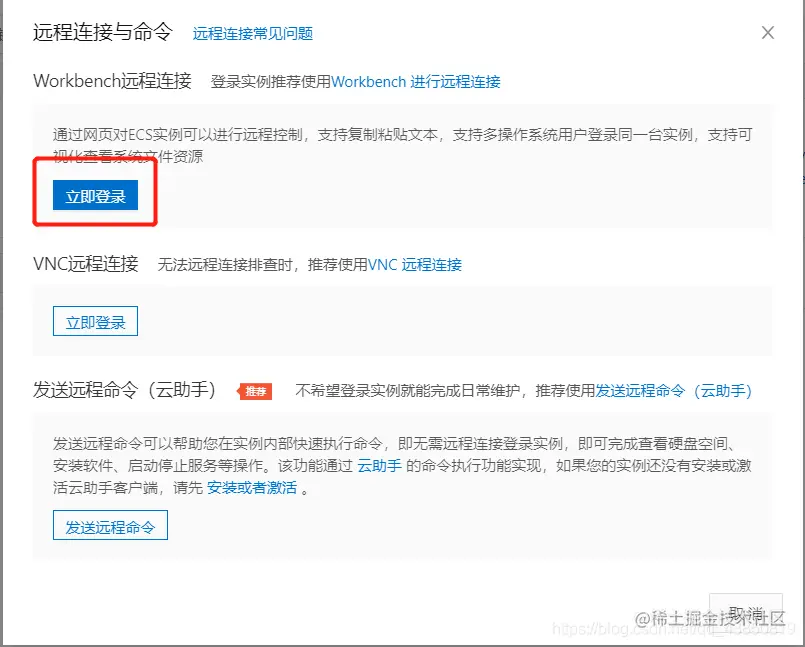
Task: Click the orange 推荐 tag icon
Action: [255, 391]
